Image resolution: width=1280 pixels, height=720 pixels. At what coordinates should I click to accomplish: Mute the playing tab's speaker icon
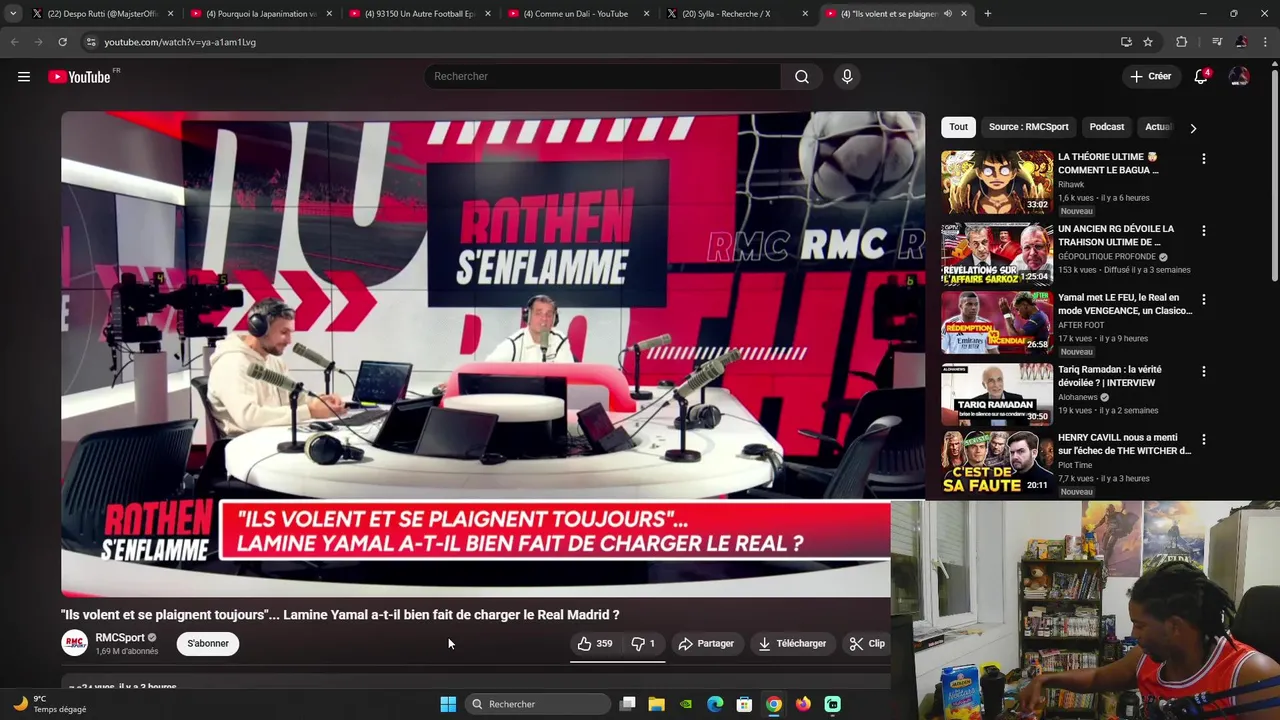point(947,14)
